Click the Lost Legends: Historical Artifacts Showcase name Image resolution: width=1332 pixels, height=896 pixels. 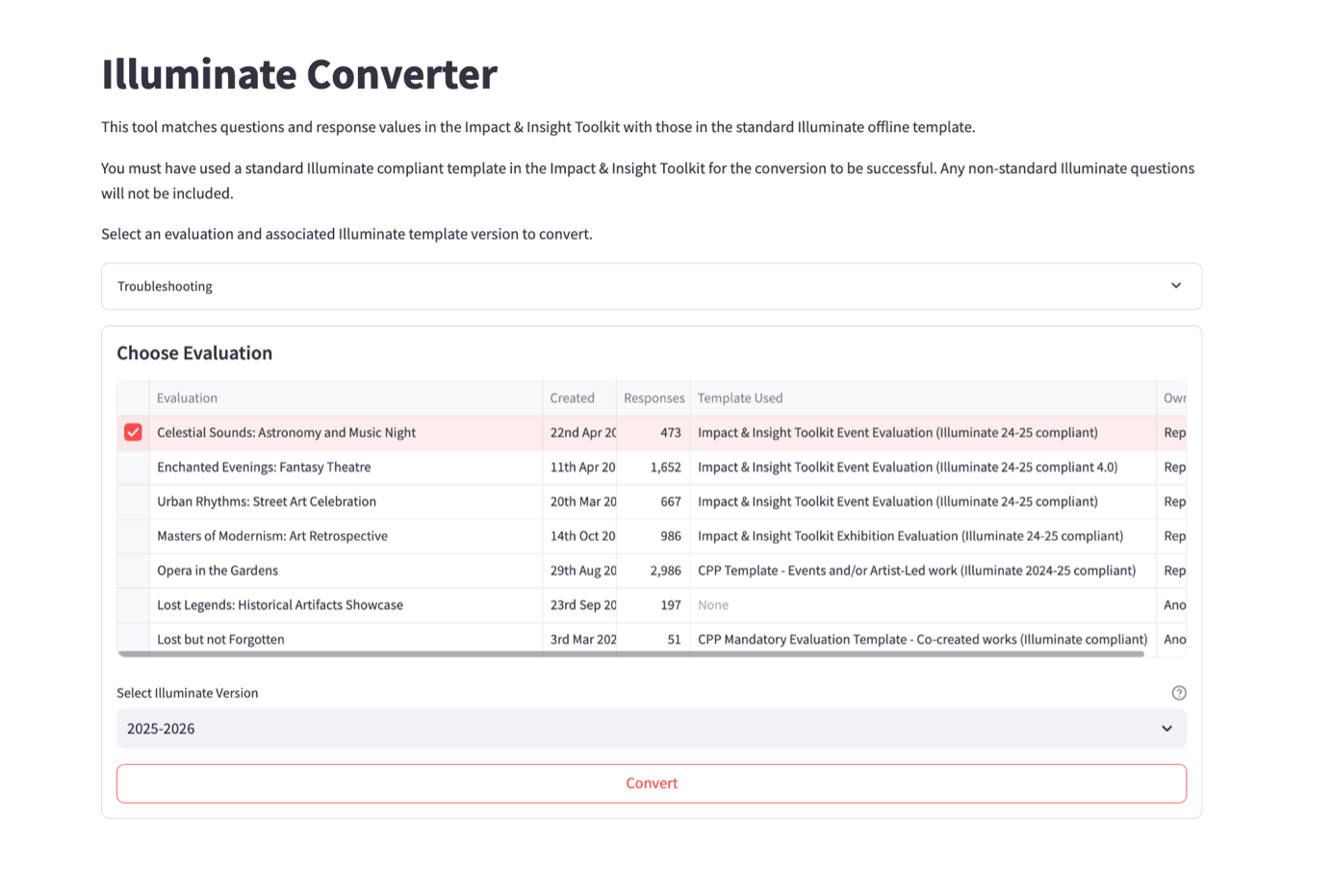click(280, 605)
